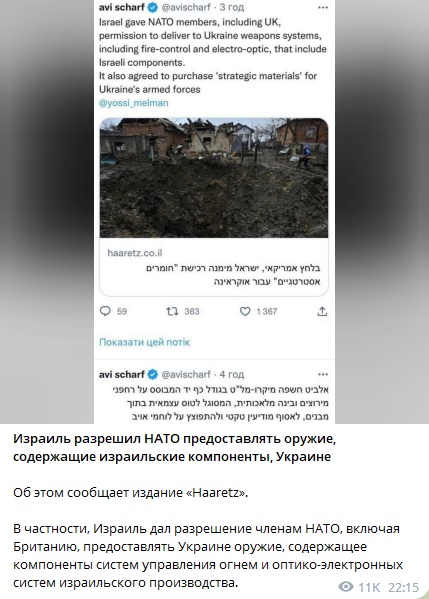Image resolution: width=429 pixels, height=599 pixels.
Task: Click the avi scharf name in first tweet
Action: tap(121, 7)
